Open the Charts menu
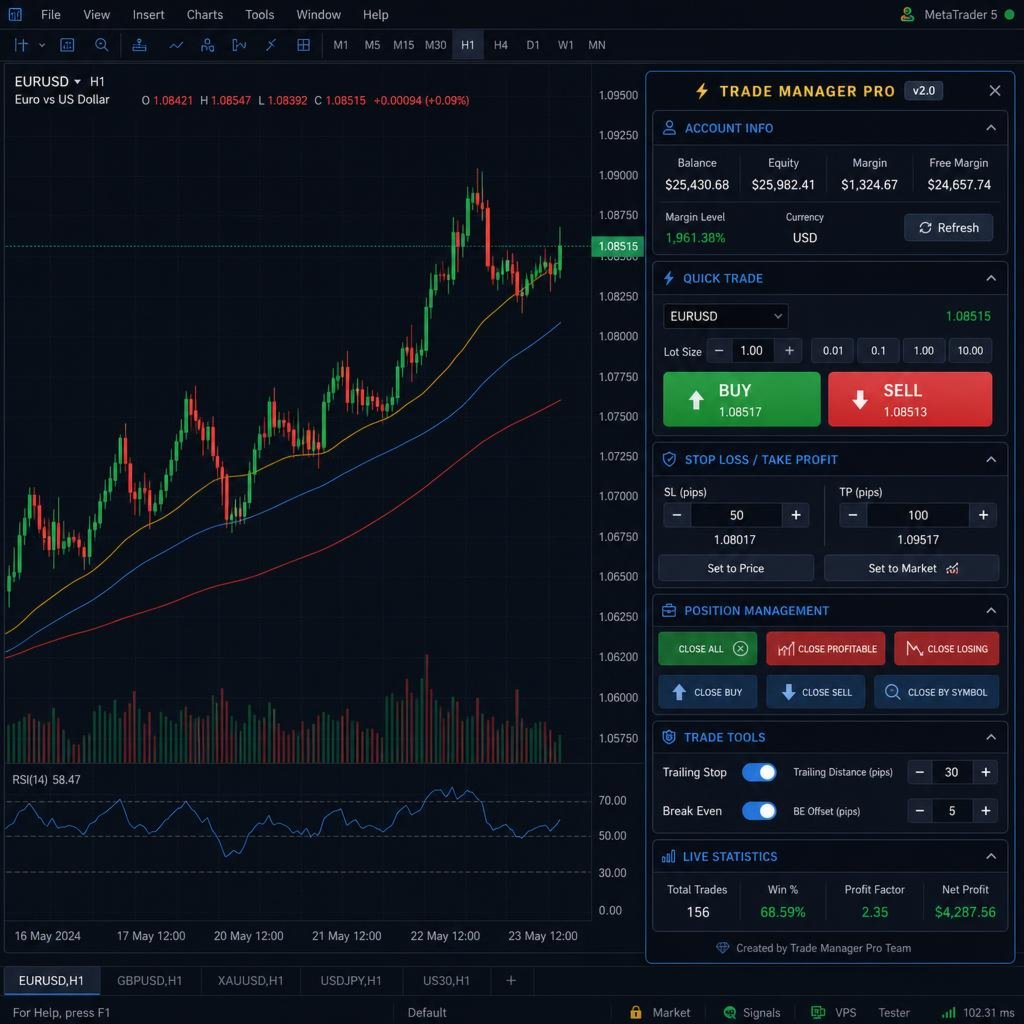The width and height of the screenshot is (1024, 1024). pyautogui.click(x=204, y=14)
